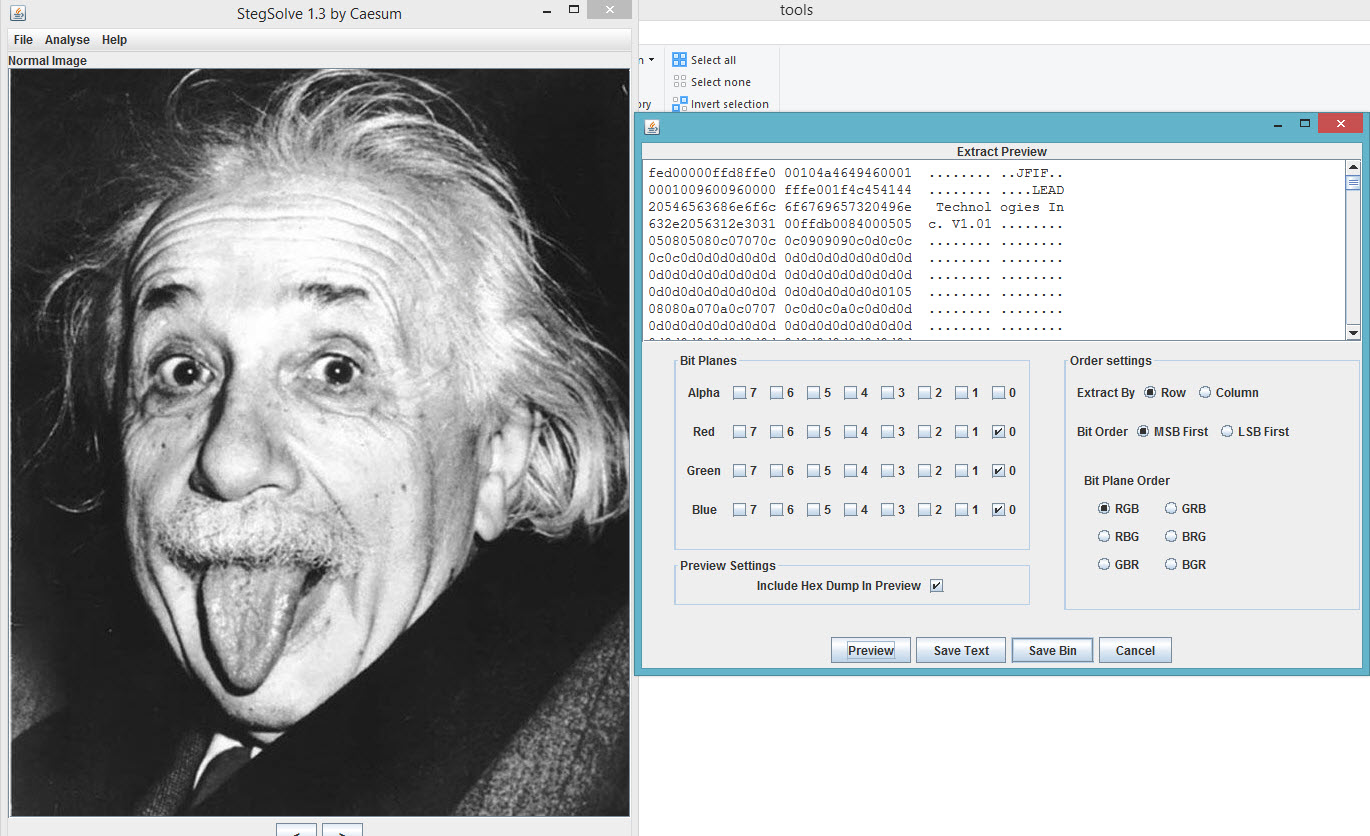Image resolution: width=1370 pixels, height=836 pixels.
Task: Click the Java icon in Extract Preview dialog title bar
Action: coord(652,127)
